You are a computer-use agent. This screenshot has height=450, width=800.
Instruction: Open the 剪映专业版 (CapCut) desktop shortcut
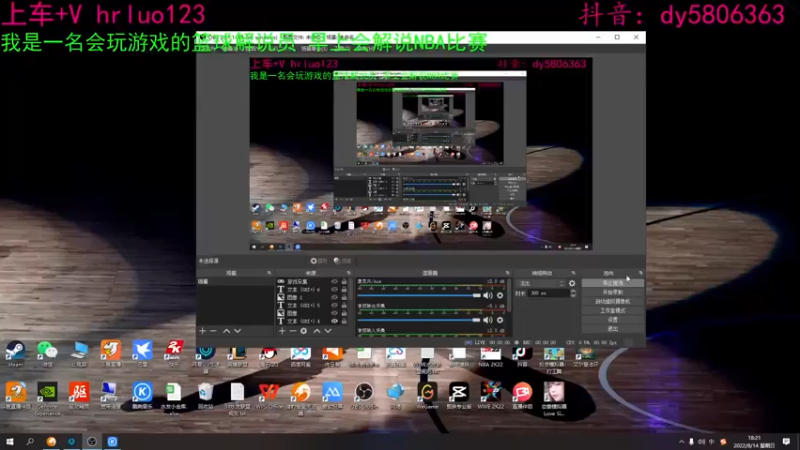coord(459,396)
